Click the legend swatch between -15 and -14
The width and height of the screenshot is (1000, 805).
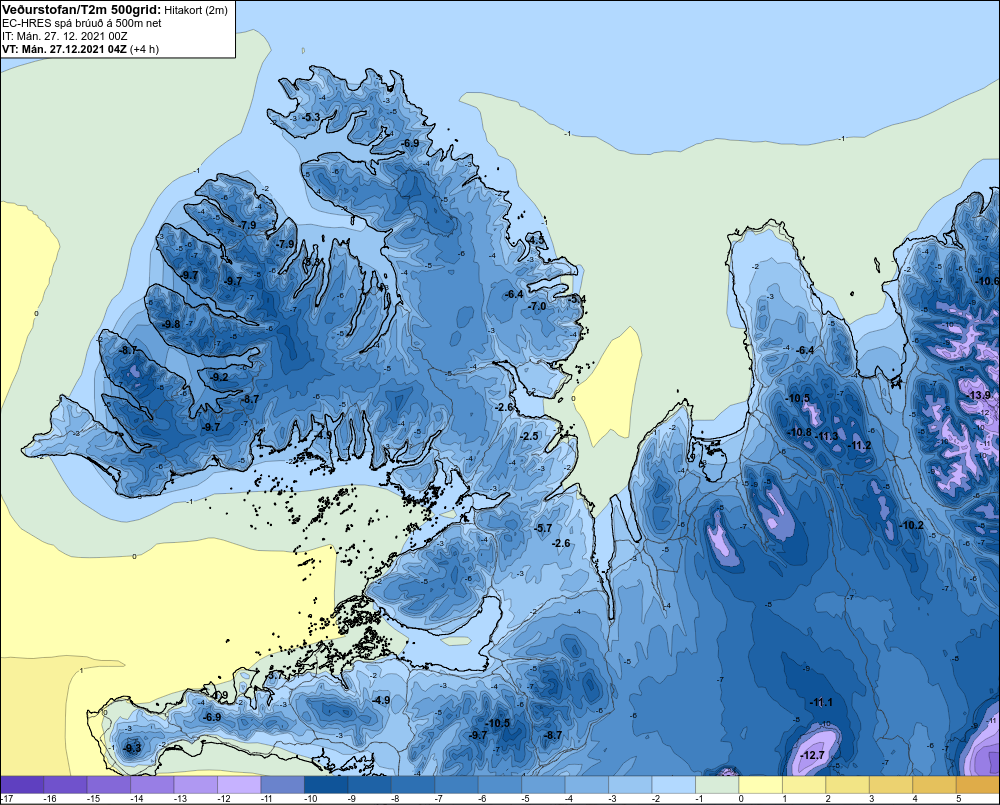(x=109, y=785)
